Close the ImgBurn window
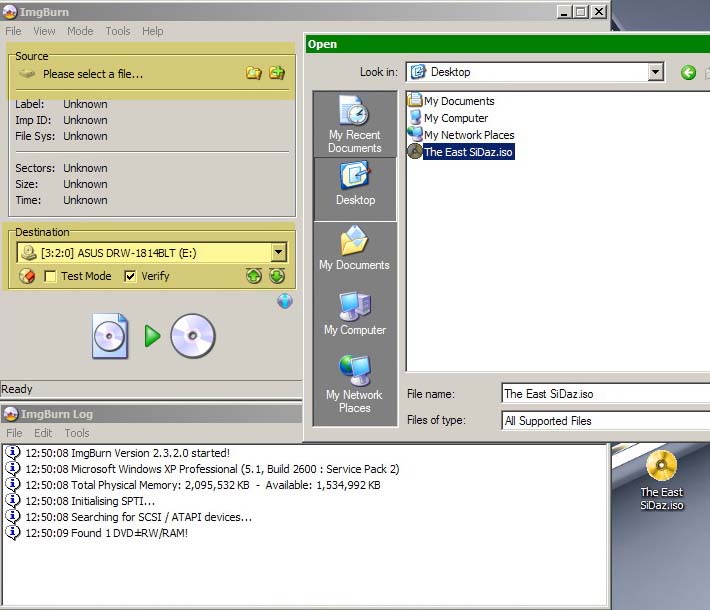Image resolution: width=710 pixels, height=610 pixels. click(x=599, y=12)
